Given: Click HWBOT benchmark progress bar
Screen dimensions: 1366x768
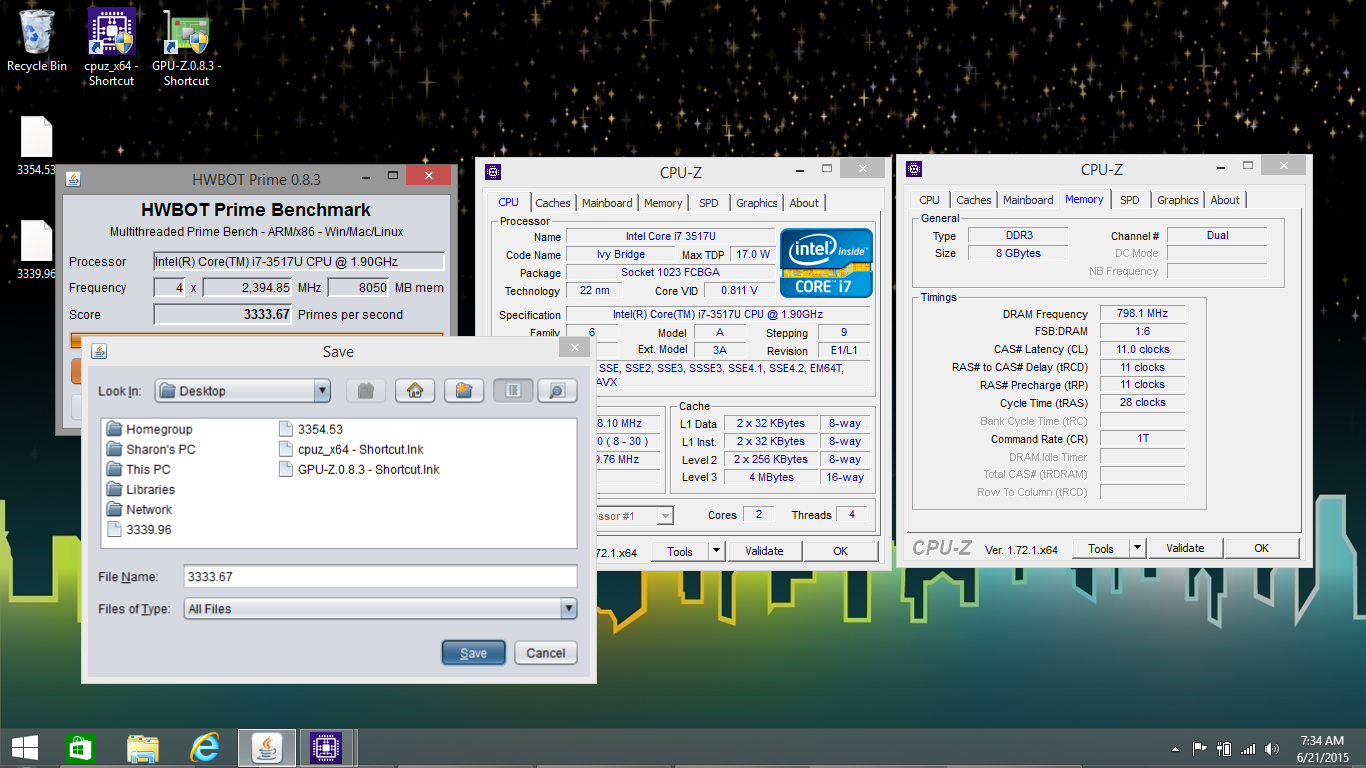Looking at the screenshot, I should click(257, 341).
